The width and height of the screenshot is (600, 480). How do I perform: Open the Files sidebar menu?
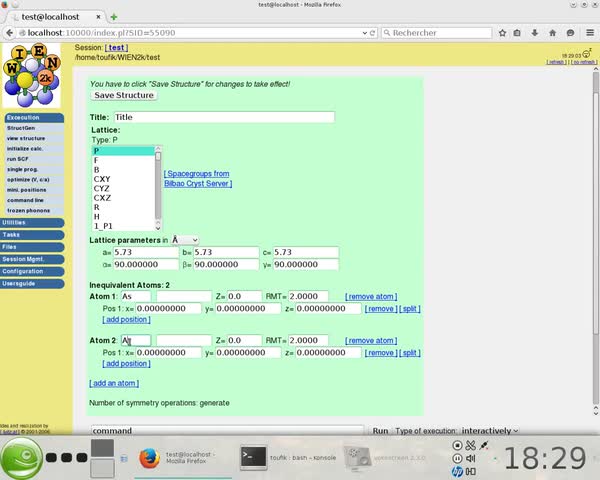32,247
